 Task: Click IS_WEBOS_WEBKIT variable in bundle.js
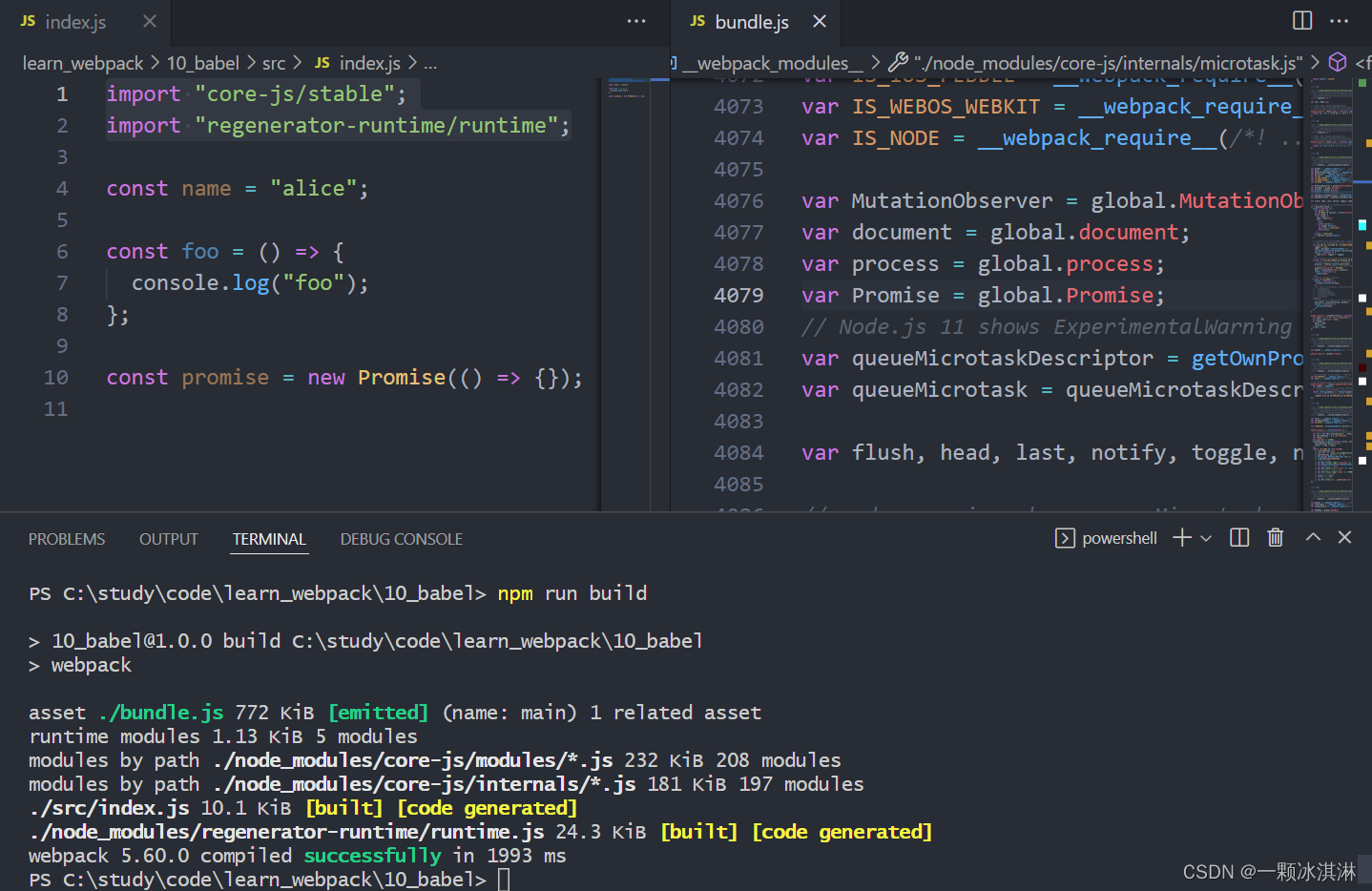point(946,107)
